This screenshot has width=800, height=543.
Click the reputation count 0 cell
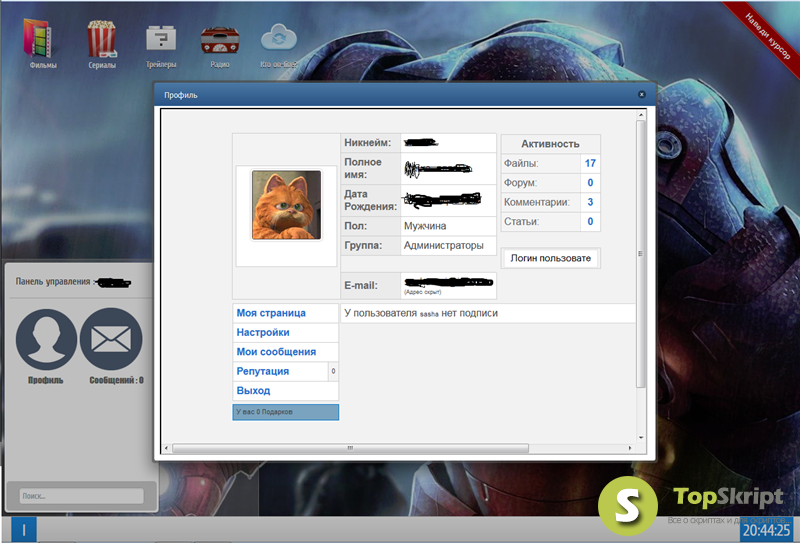pos(333,371)
